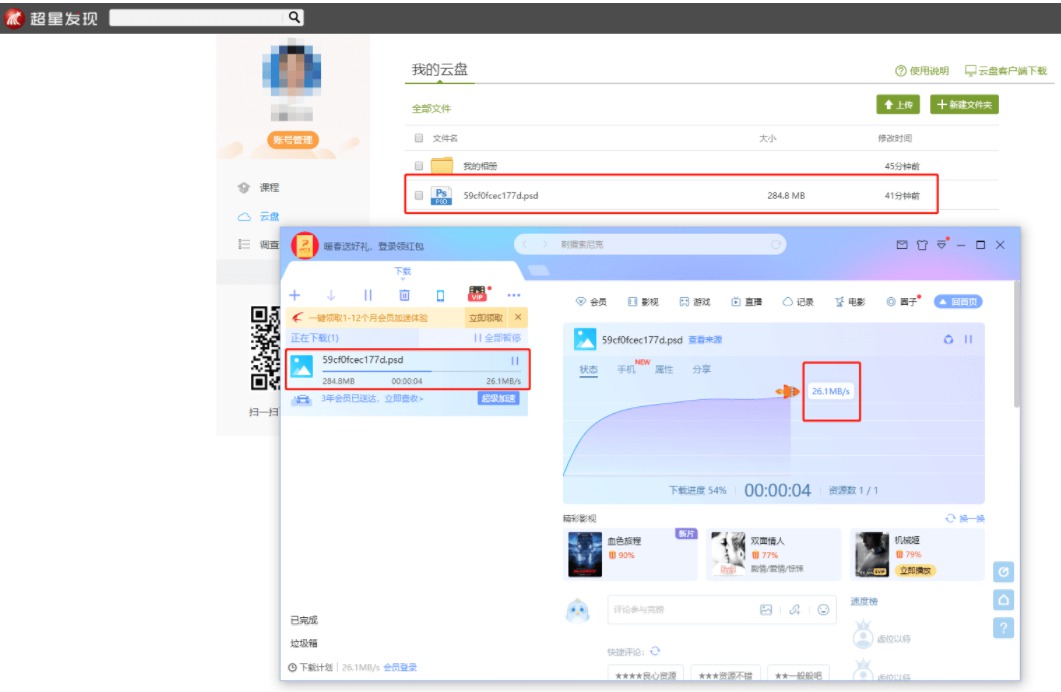Open the 云盘客户端下载 link
This screenshot has width=1061, height=692.
coord(1006,70)
